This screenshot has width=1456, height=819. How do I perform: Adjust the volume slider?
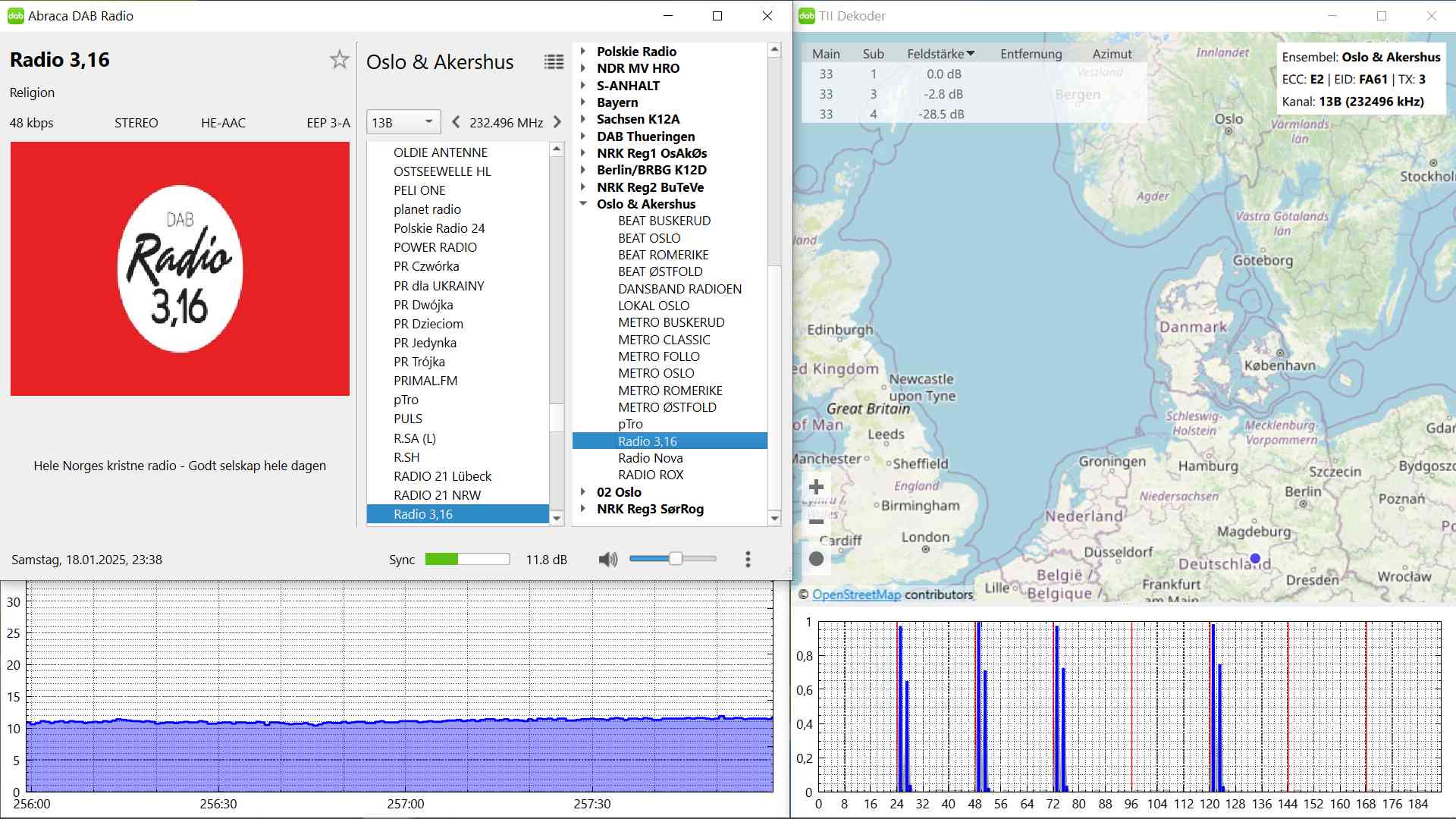675,559
